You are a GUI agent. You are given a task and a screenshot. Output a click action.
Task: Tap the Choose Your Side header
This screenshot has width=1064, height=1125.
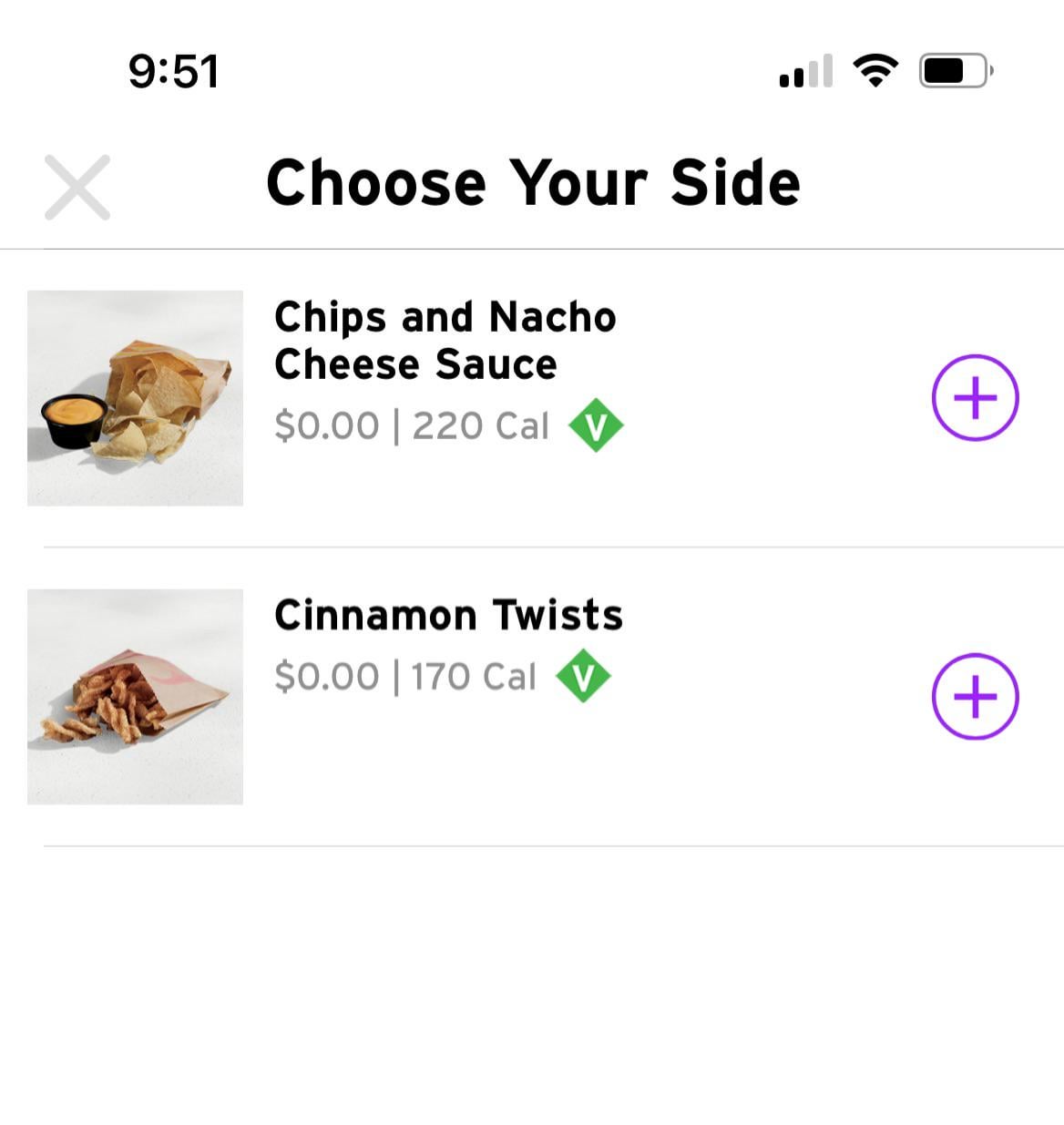(533, 183)
